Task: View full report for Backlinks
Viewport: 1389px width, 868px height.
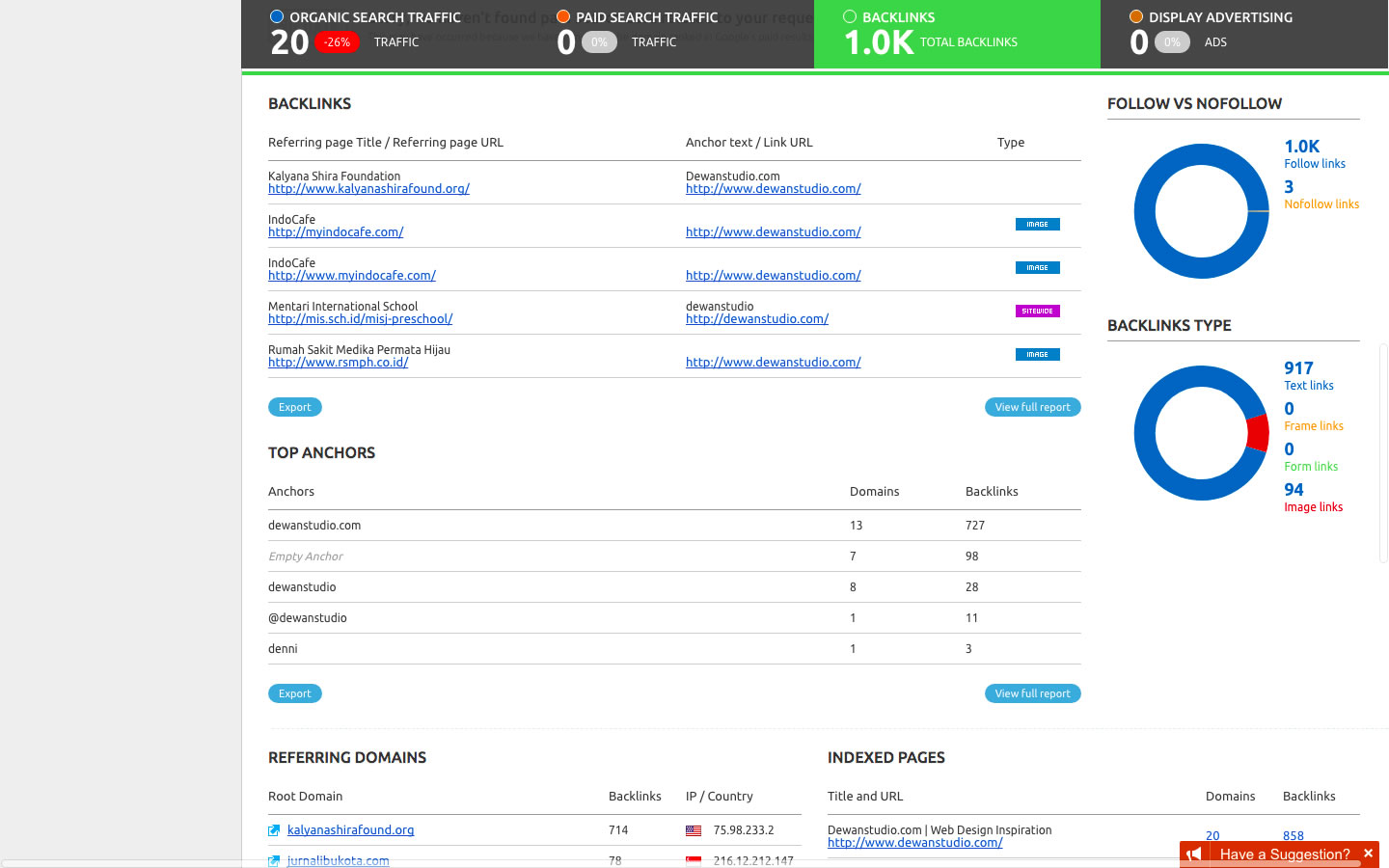Action: pyautogui.click(x=1032, y=407)
